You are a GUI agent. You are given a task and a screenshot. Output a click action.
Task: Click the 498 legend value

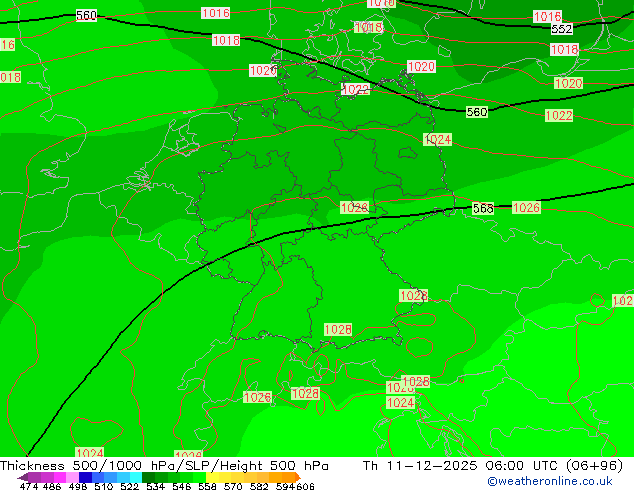pyautogui.click(x=78, y=486)
